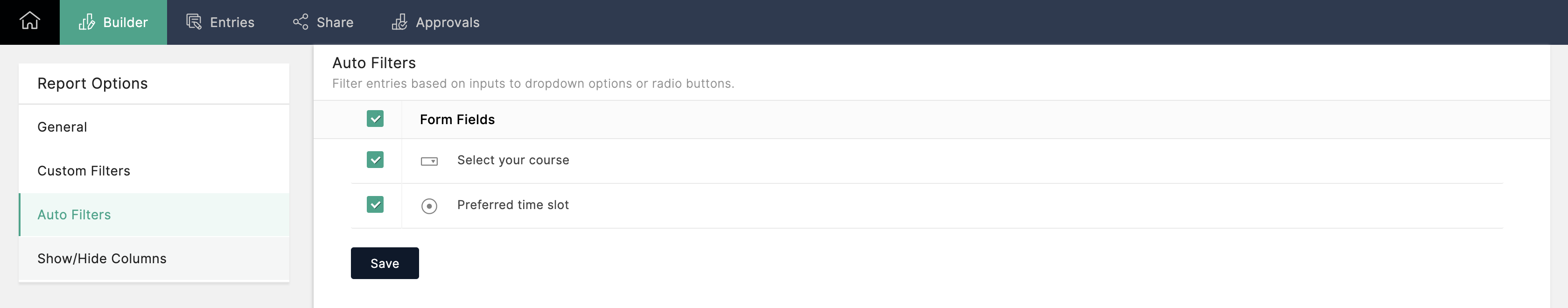Viewport: 1568px width, 308px height.
Task: Go to the Approvals tab
Action: 447,22
